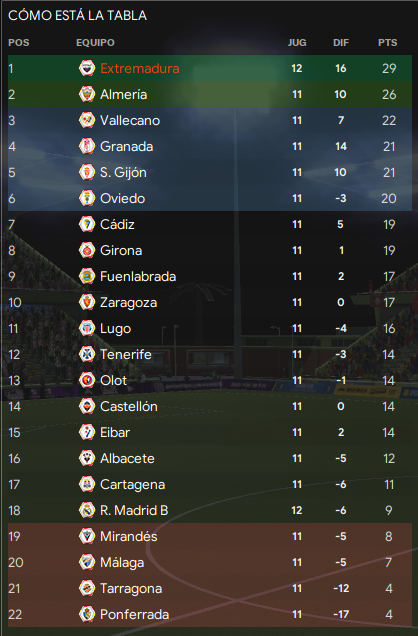Image resolution: width=418 pixels, height=636 pixels.
Task: Select the Mirandés row name
Action: [129, 536]
